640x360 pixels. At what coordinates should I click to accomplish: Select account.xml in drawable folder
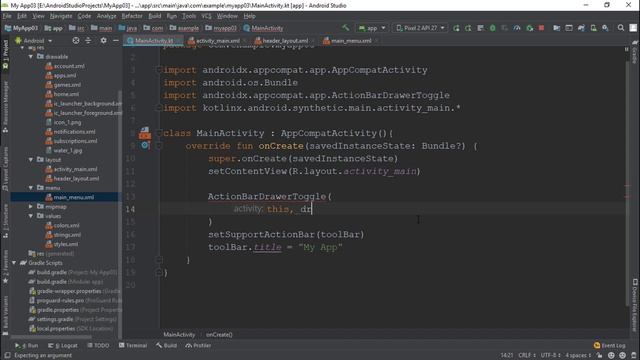coord(65,66)
